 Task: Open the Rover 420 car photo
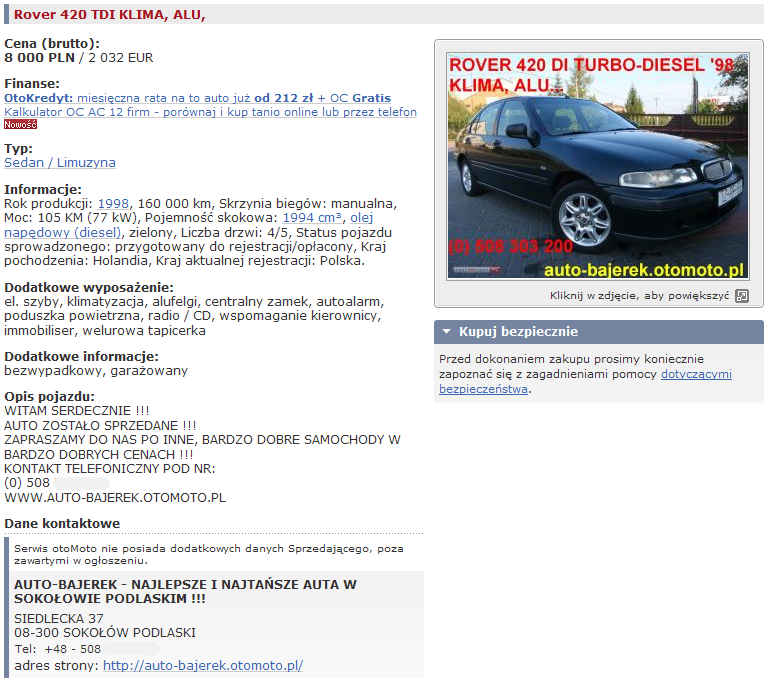597,166
